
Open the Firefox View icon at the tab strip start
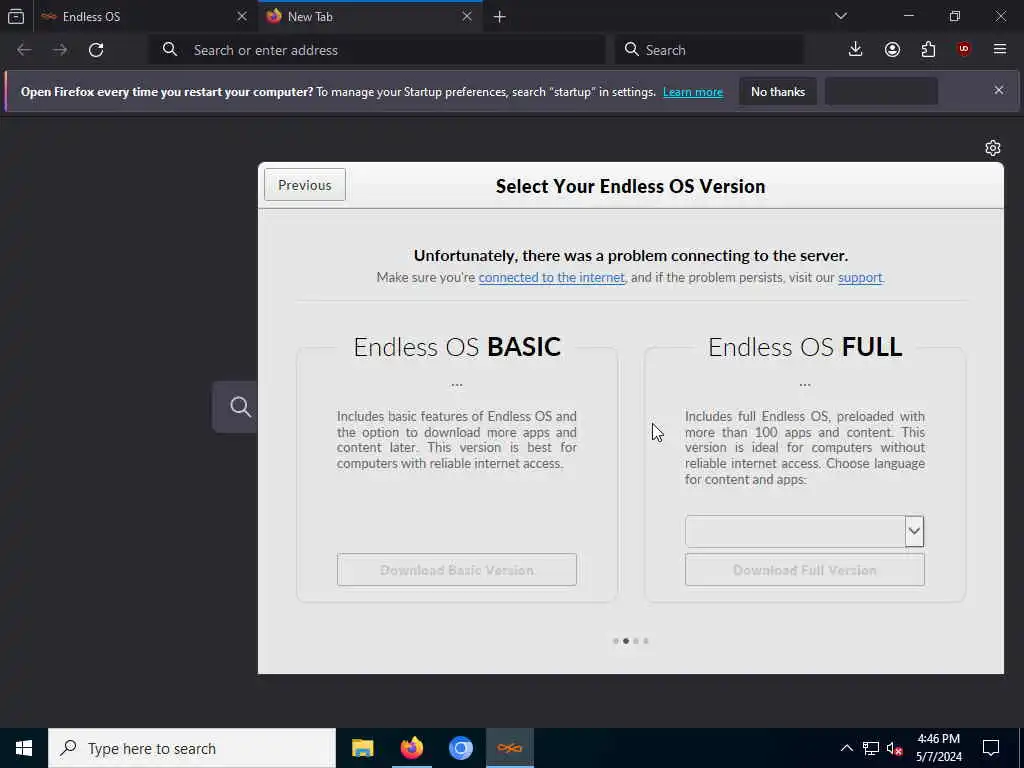(16, 16)
